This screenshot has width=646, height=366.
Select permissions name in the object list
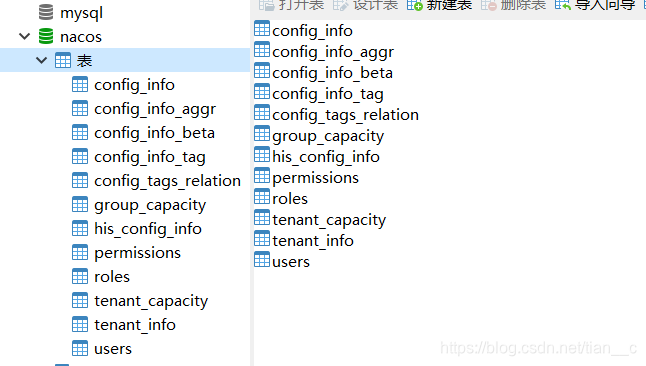[x=316, y=178]
